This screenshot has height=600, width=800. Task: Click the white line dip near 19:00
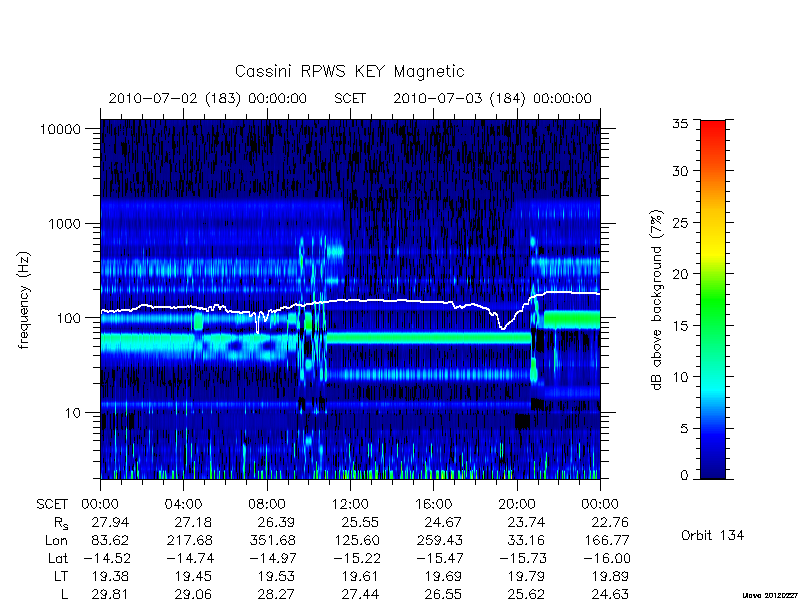pyautogui.click(x=503, y=328)
